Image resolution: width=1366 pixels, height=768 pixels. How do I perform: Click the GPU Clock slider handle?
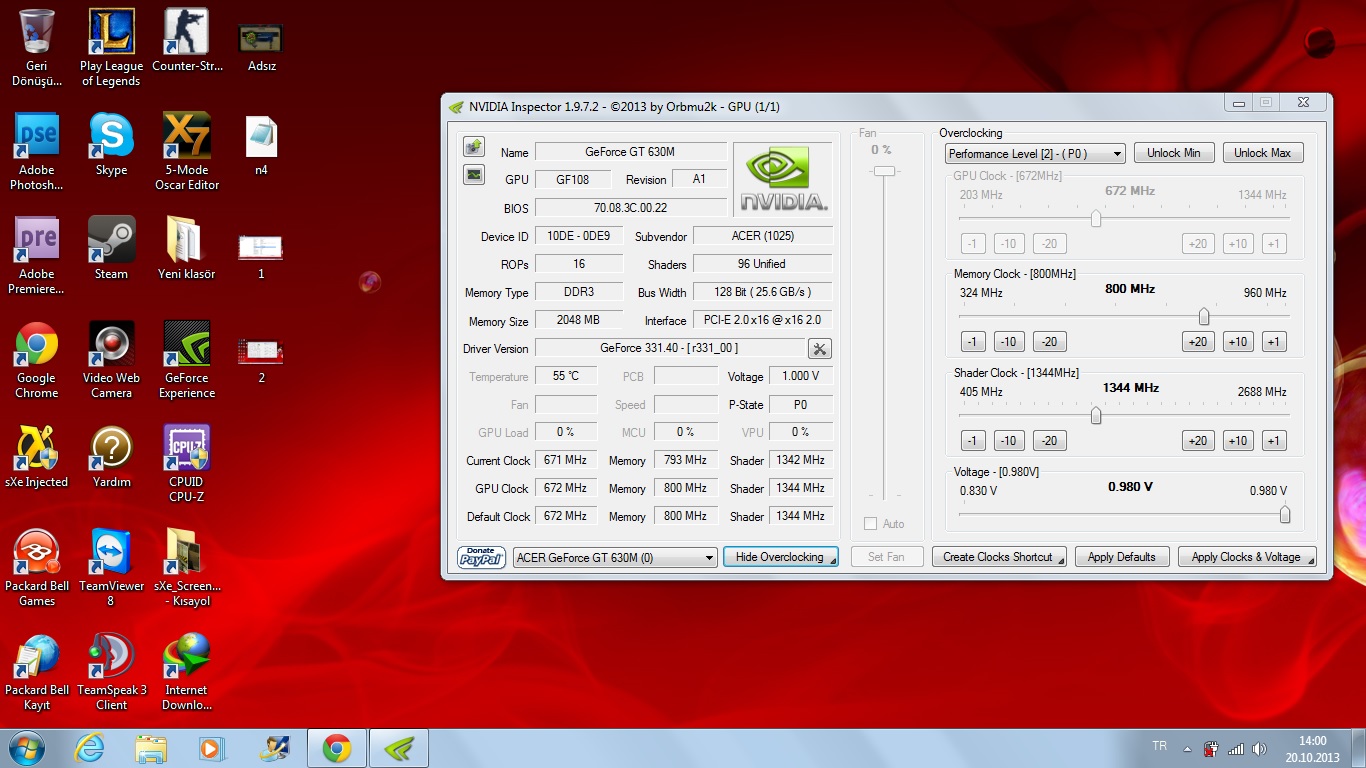[x=1096, y=218]
